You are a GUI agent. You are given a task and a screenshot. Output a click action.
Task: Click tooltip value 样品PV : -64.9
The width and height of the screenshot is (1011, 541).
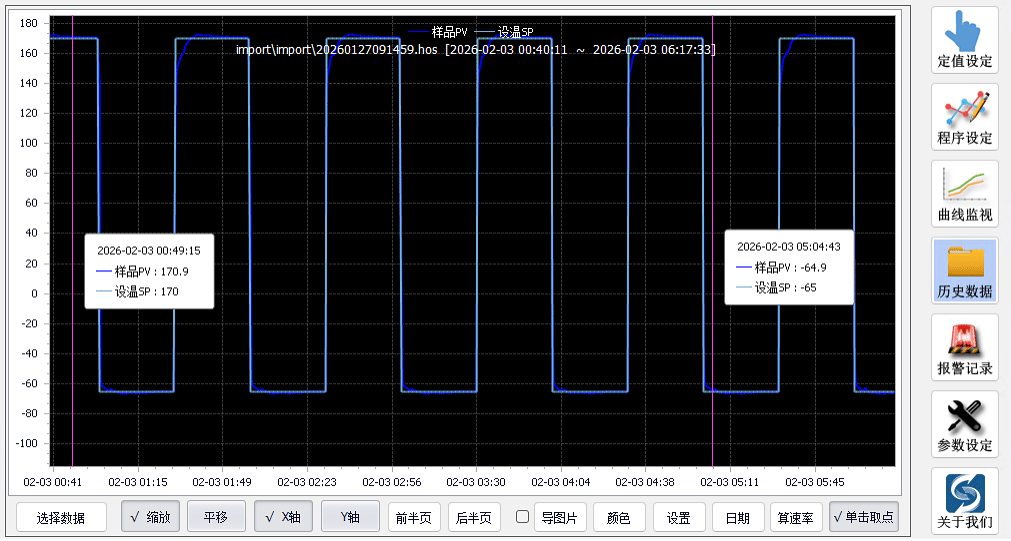tap(781, 268)
